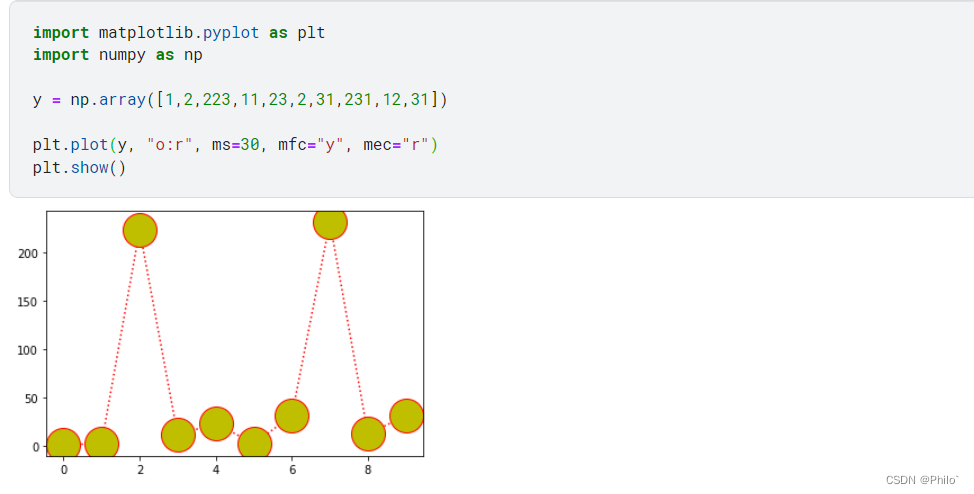Viewport: 974px width, 494px height.
Task: Click the x-axis tick label 4
Action: 216,470
